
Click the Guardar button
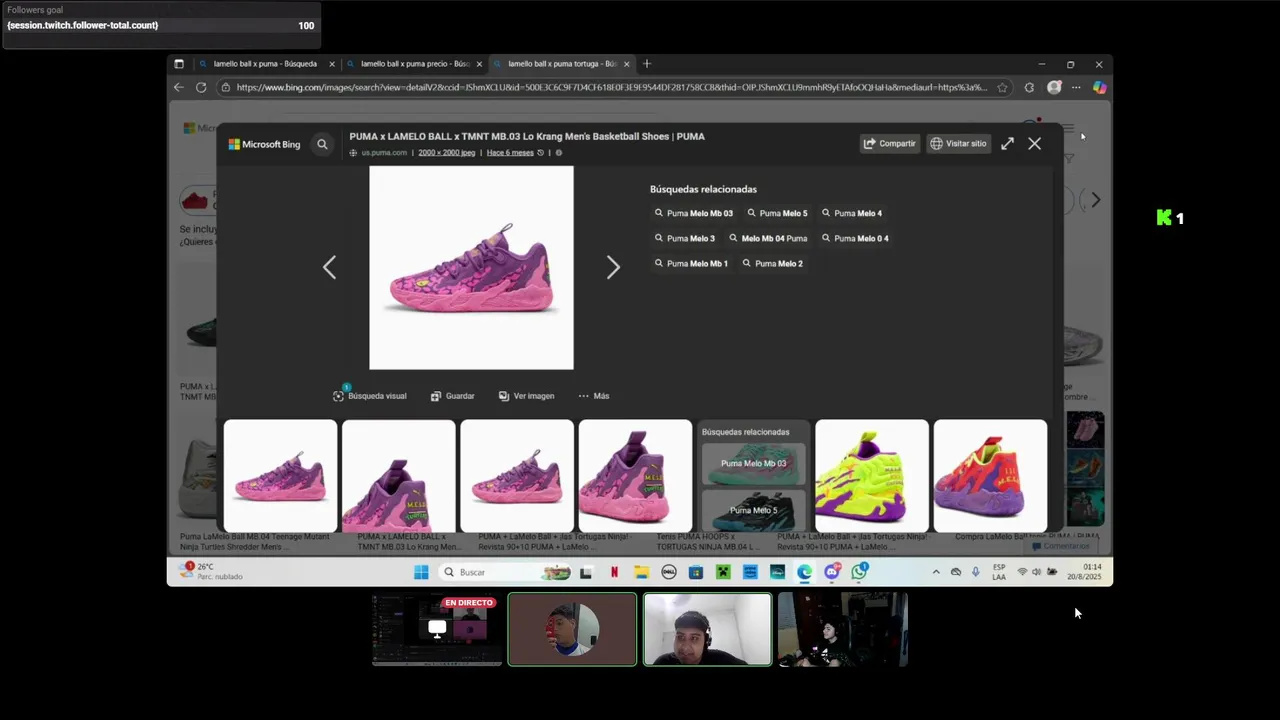click(452, 396)
